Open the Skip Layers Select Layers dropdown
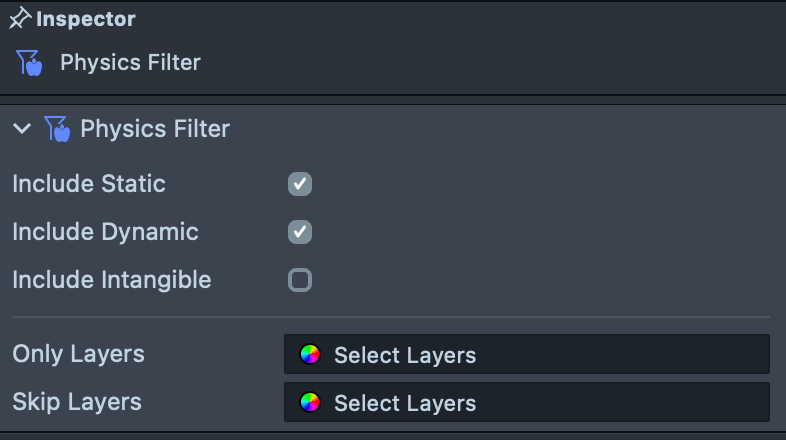The width and height of the screenshot is (786, 440). 526,402
